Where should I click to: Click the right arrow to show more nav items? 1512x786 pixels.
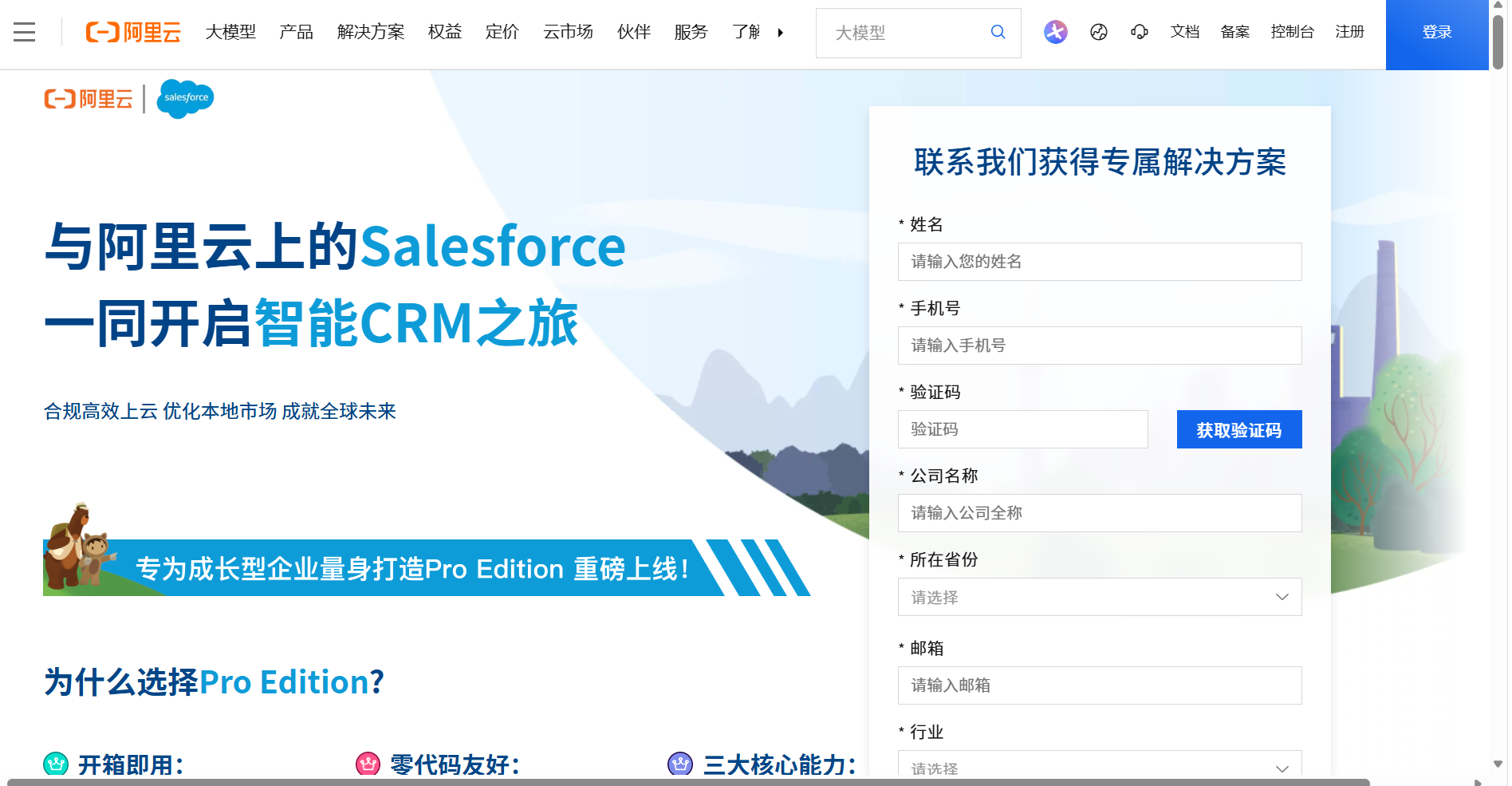(x=780, y=33)
